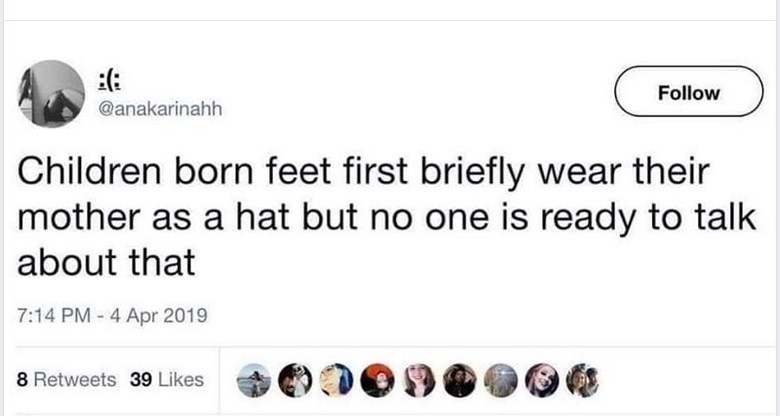View the 8 Retweets list

tap(67, 380)
